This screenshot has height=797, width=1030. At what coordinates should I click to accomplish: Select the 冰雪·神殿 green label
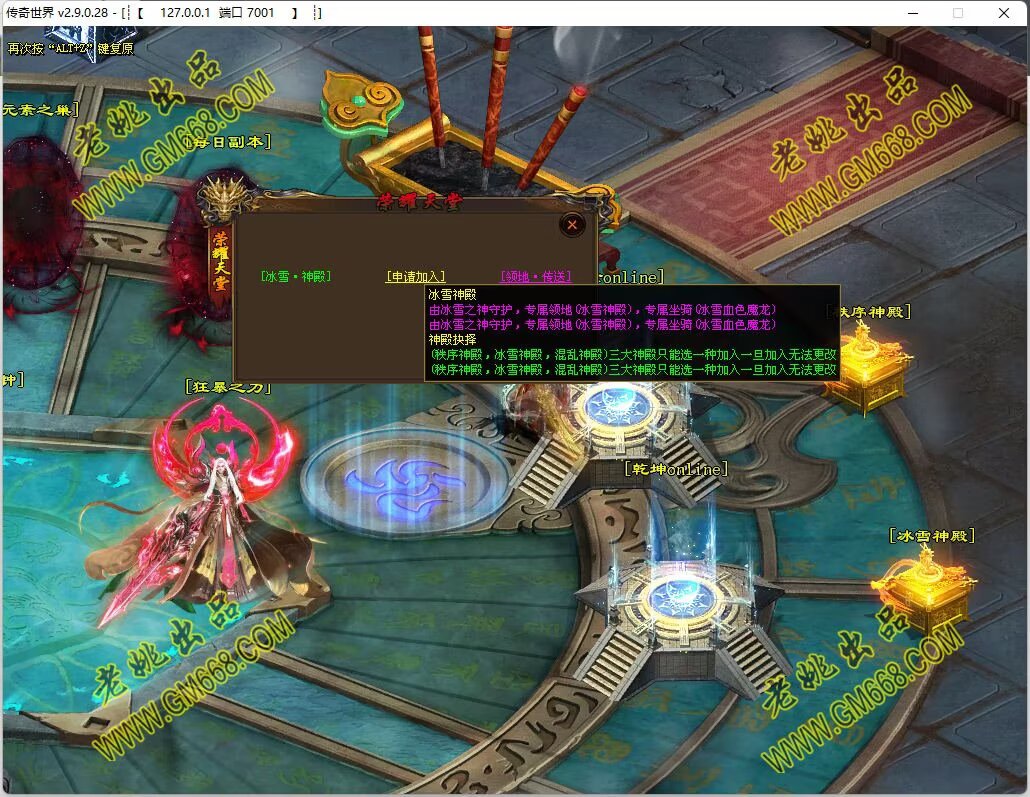coord(295,277)
